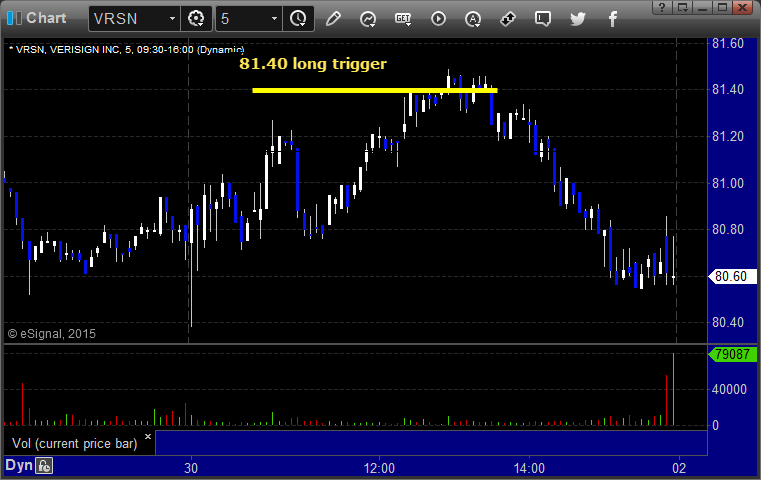Open the GET tools menu icon
The width and height of the screenshot is (761, 480).
point(403,19)
